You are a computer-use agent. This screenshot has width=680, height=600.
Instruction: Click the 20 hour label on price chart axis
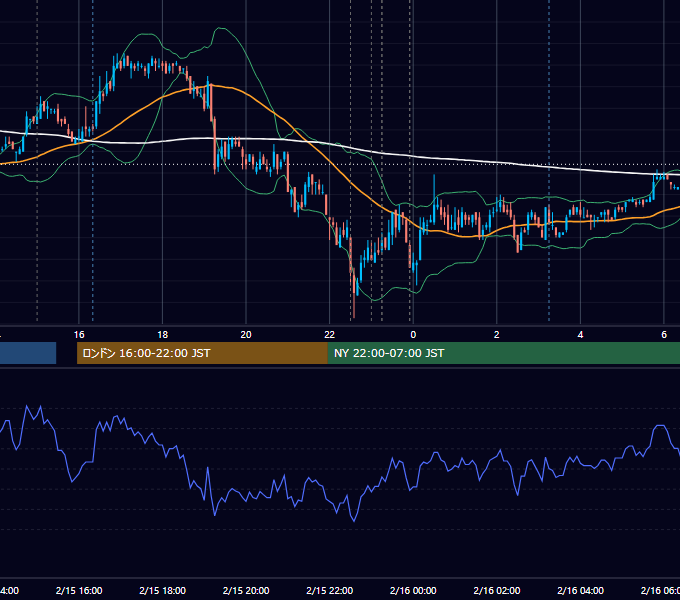click(x=246, y=335)
